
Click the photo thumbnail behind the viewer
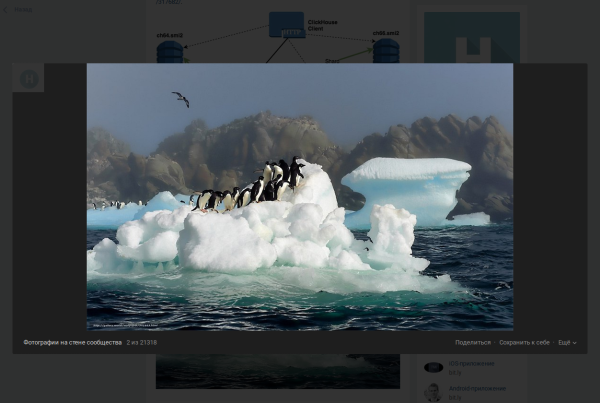[278, 371]
